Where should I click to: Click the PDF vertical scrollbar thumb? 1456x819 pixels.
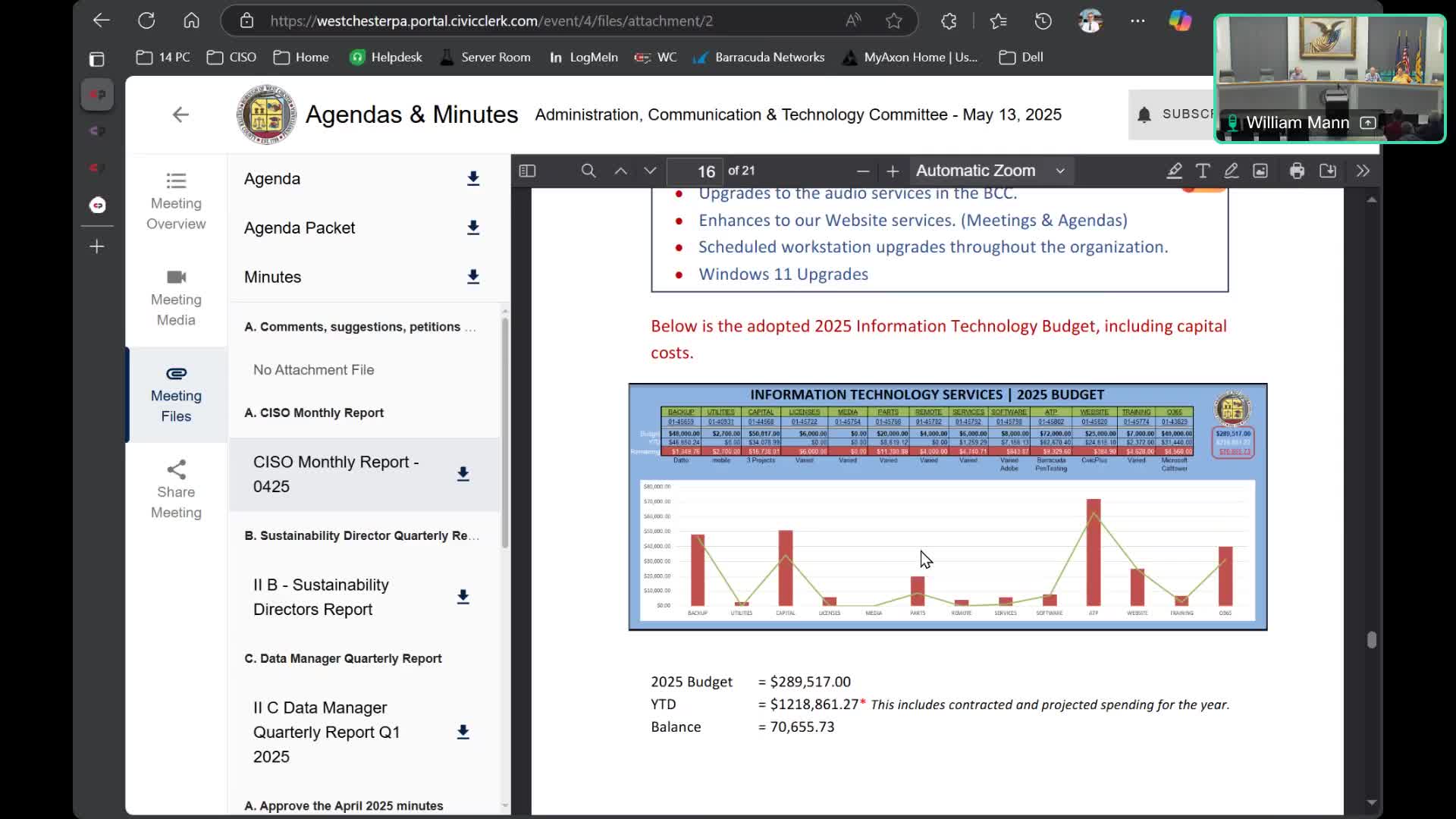pyautogui.click(x=1371, y=640)
